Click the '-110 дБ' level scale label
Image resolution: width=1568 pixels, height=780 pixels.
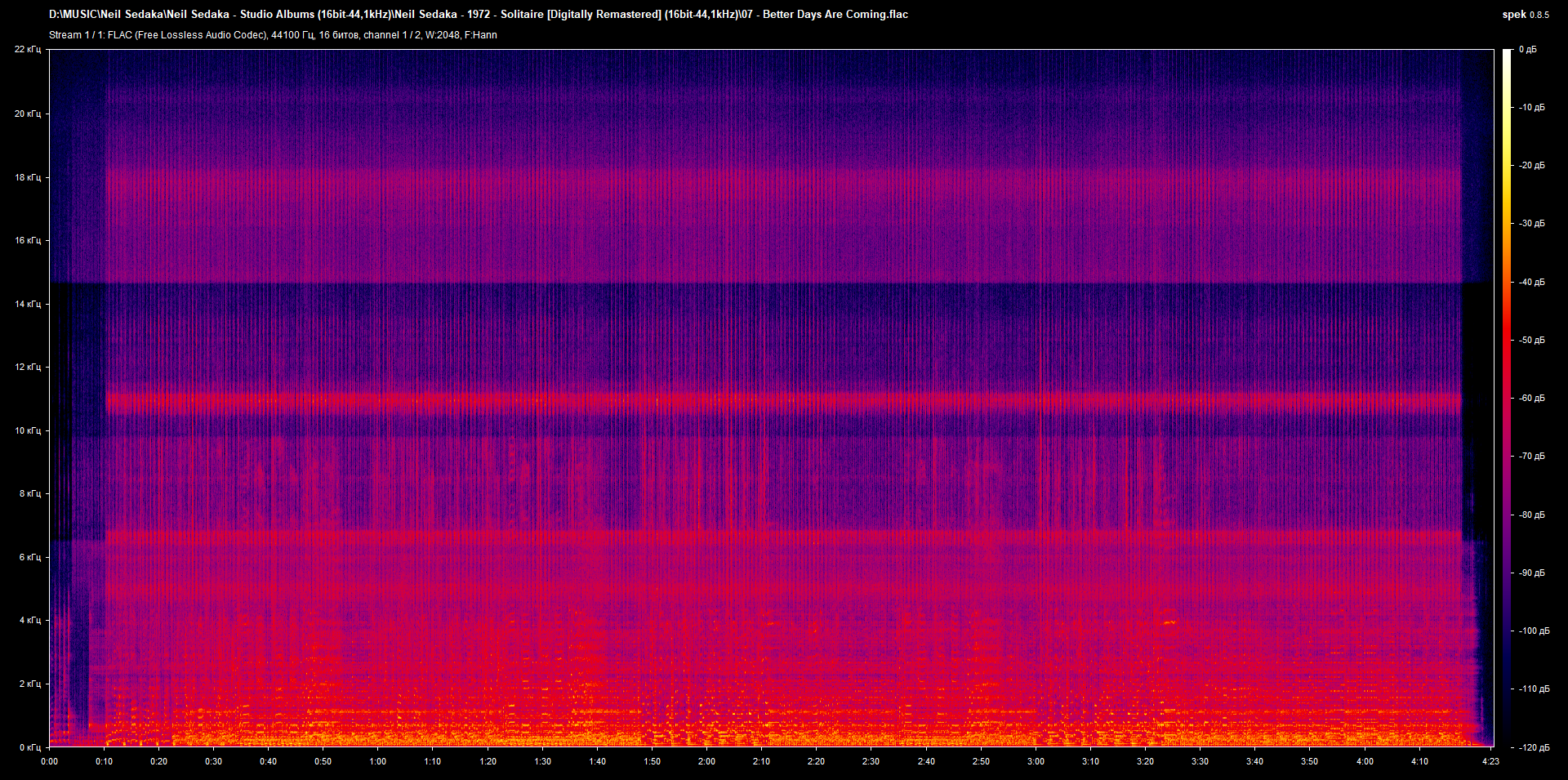pos(1535,689)
